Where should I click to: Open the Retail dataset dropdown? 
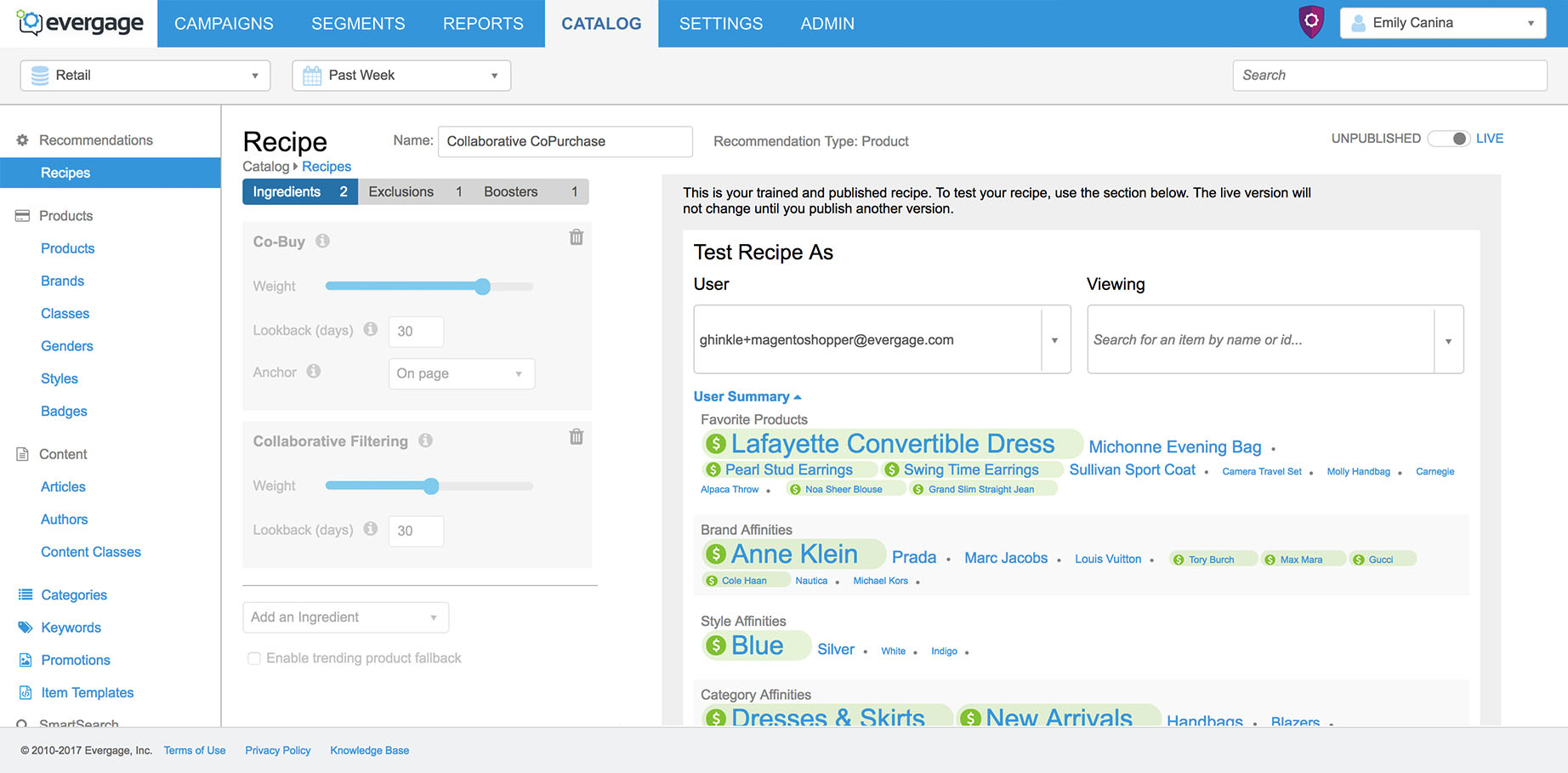[145, 76]
